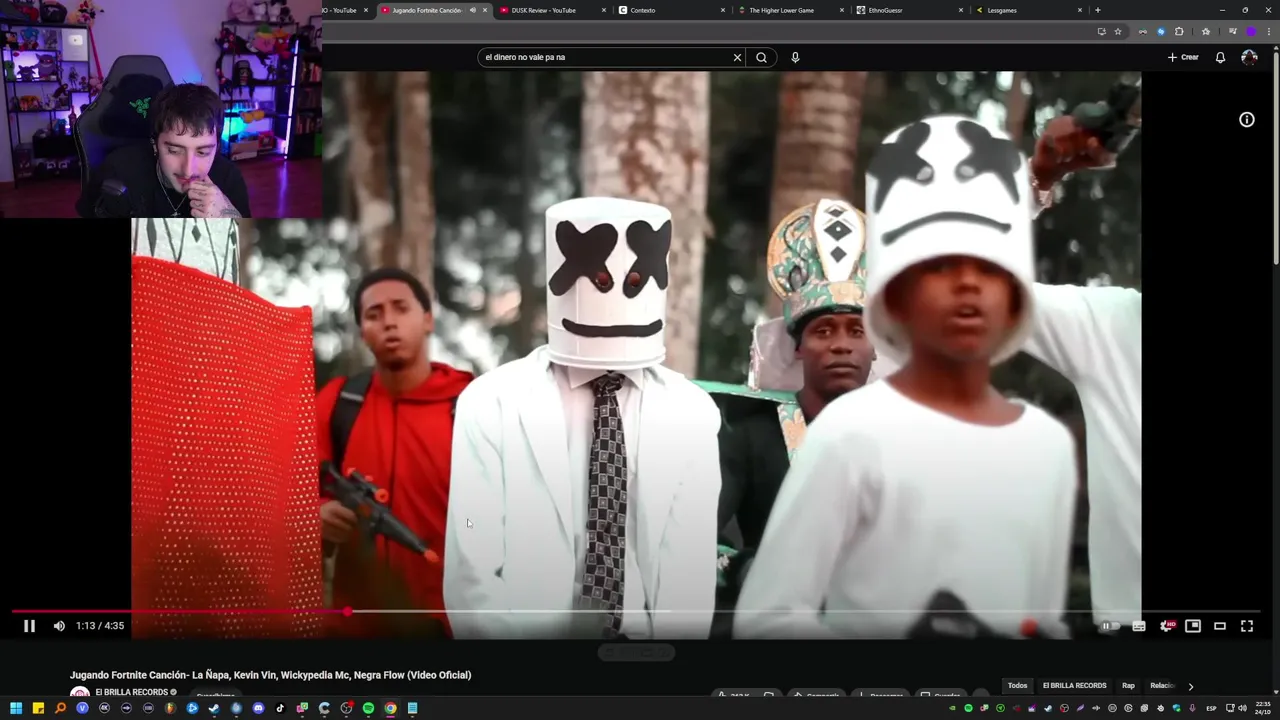Bookmark this page with the star icon

[1118, 31]
